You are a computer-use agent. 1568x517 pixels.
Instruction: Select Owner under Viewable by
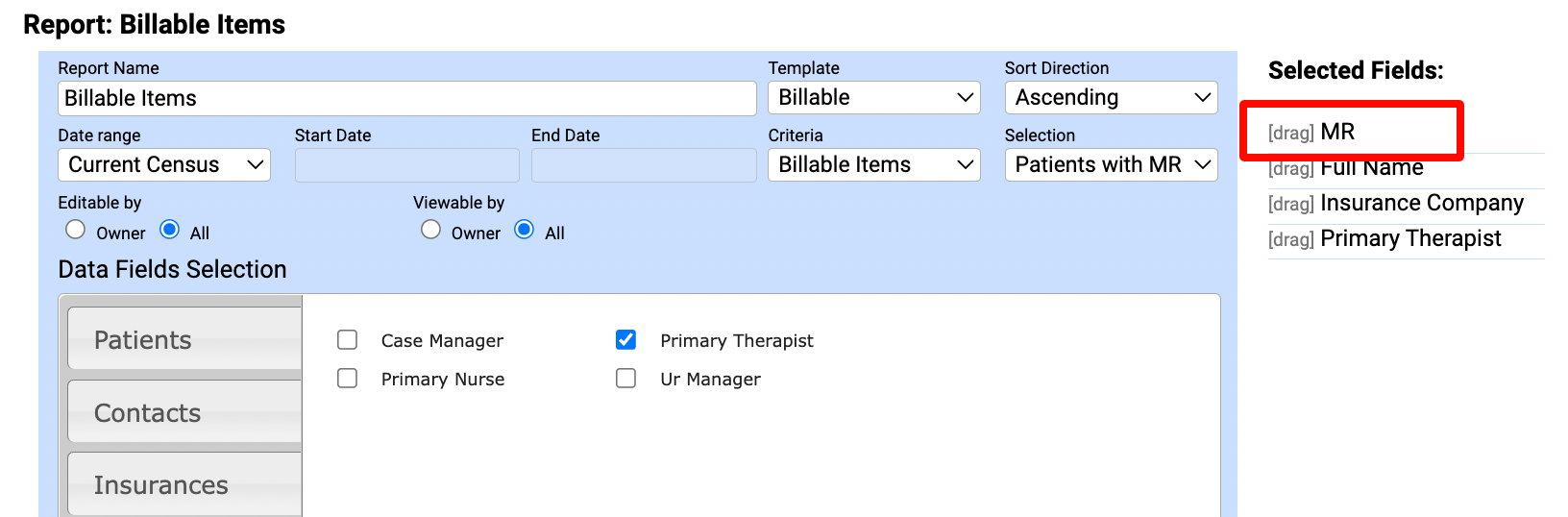[431, 230]
